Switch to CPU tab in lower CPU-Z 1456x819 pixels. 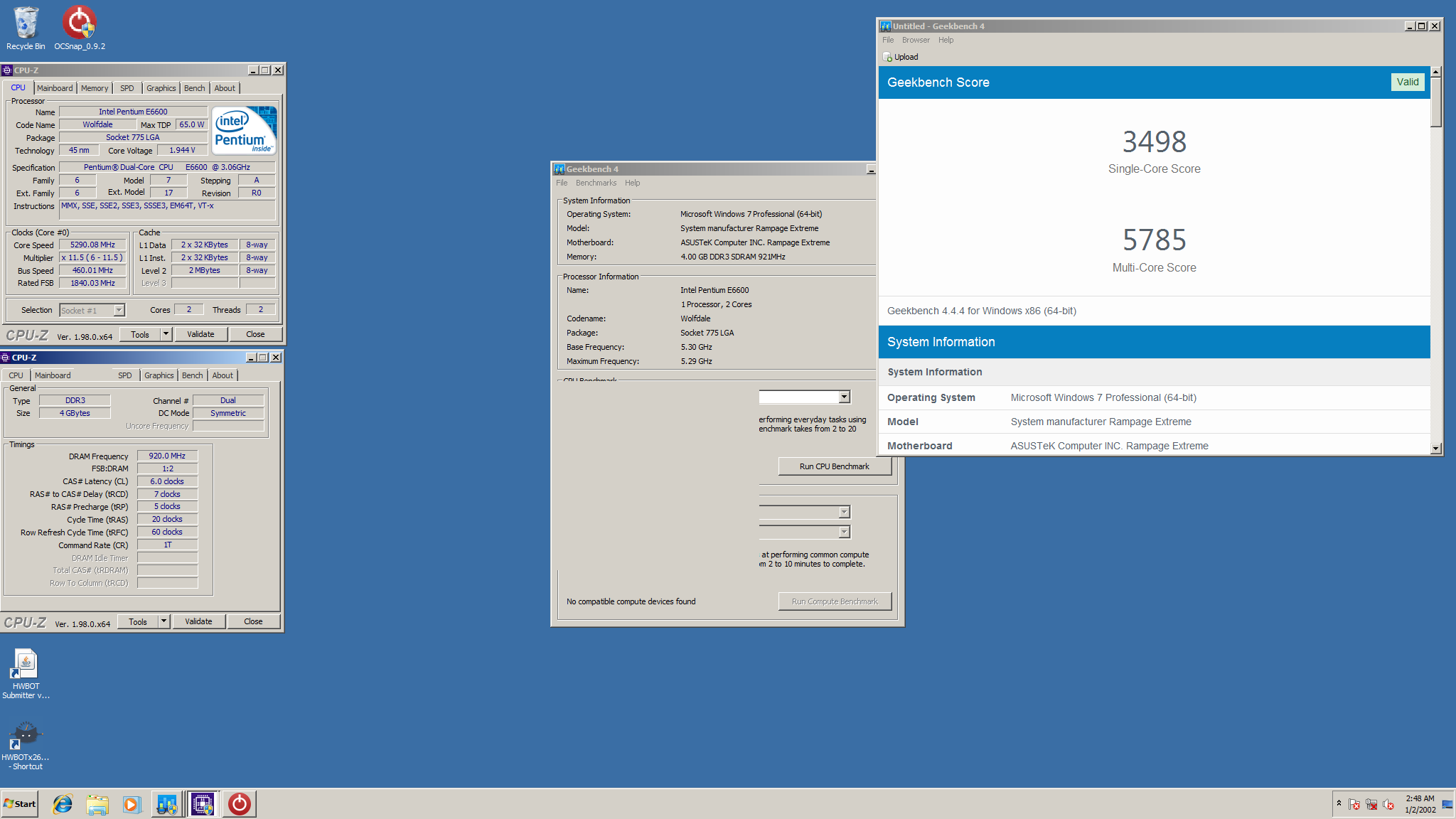point(16,375)
